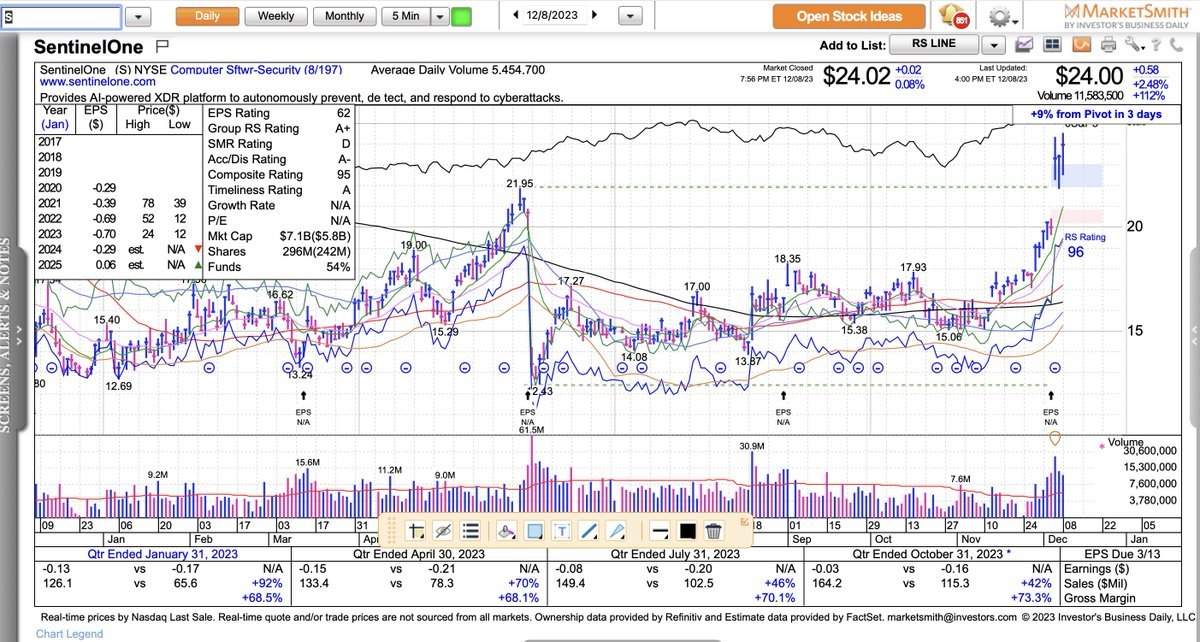Open the settings gear menu
The width and height of the screenshot is (1200, 642).
click(1002, 17)
